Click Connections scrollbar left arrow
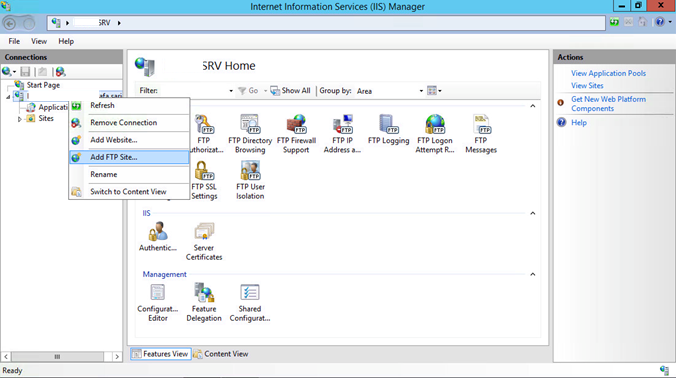This screenshot has height=378, width=676. tap(6, 357)
